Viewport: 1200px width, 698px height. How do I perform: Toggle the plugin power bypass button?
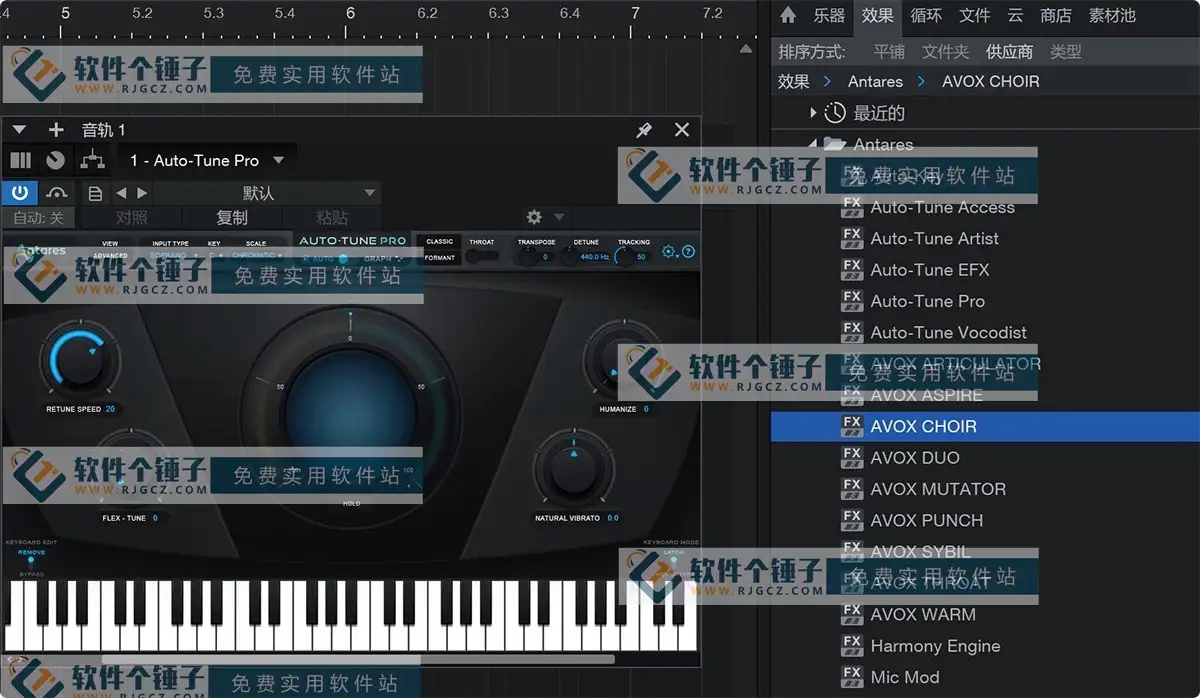point(20,193)
